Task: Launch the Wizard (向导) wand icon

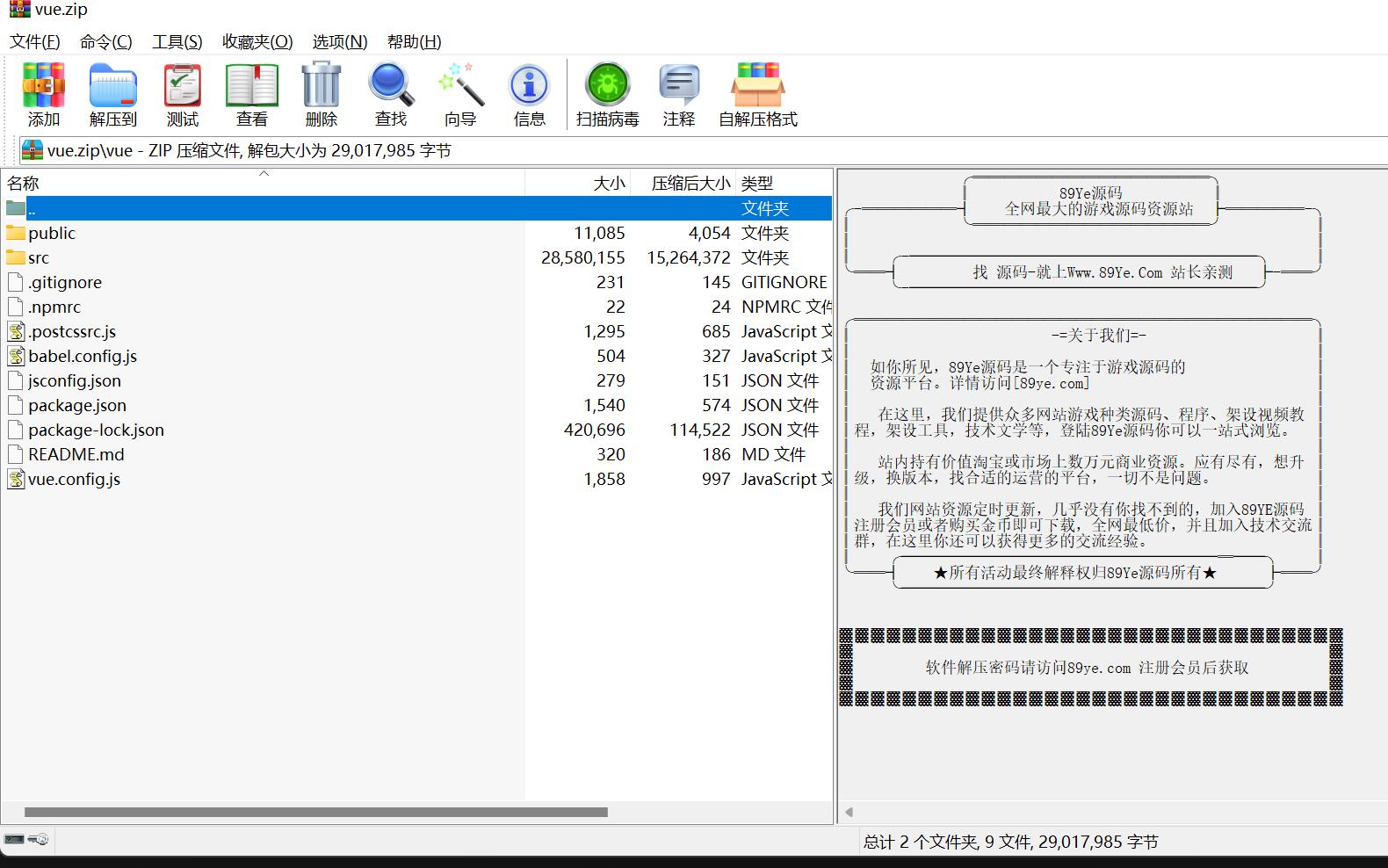Action: (460, 84)
